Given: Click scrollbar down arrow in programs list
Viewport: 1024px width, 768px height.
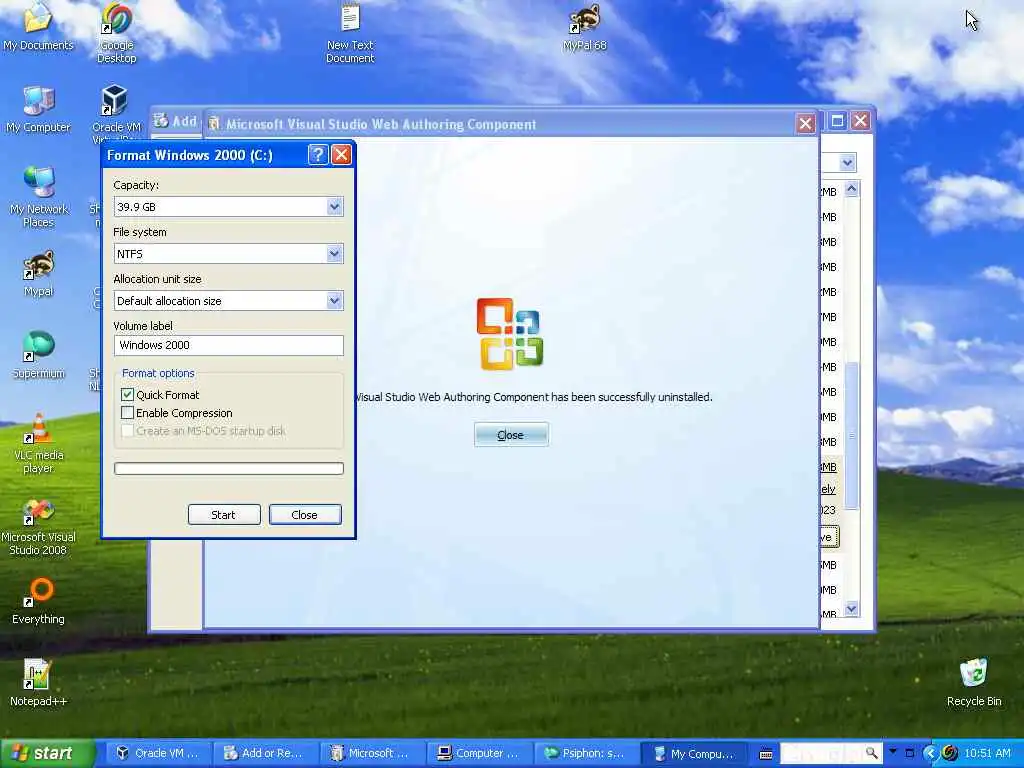Looking at the screenshot, I should pyautogui.click(x=851, y=609).
